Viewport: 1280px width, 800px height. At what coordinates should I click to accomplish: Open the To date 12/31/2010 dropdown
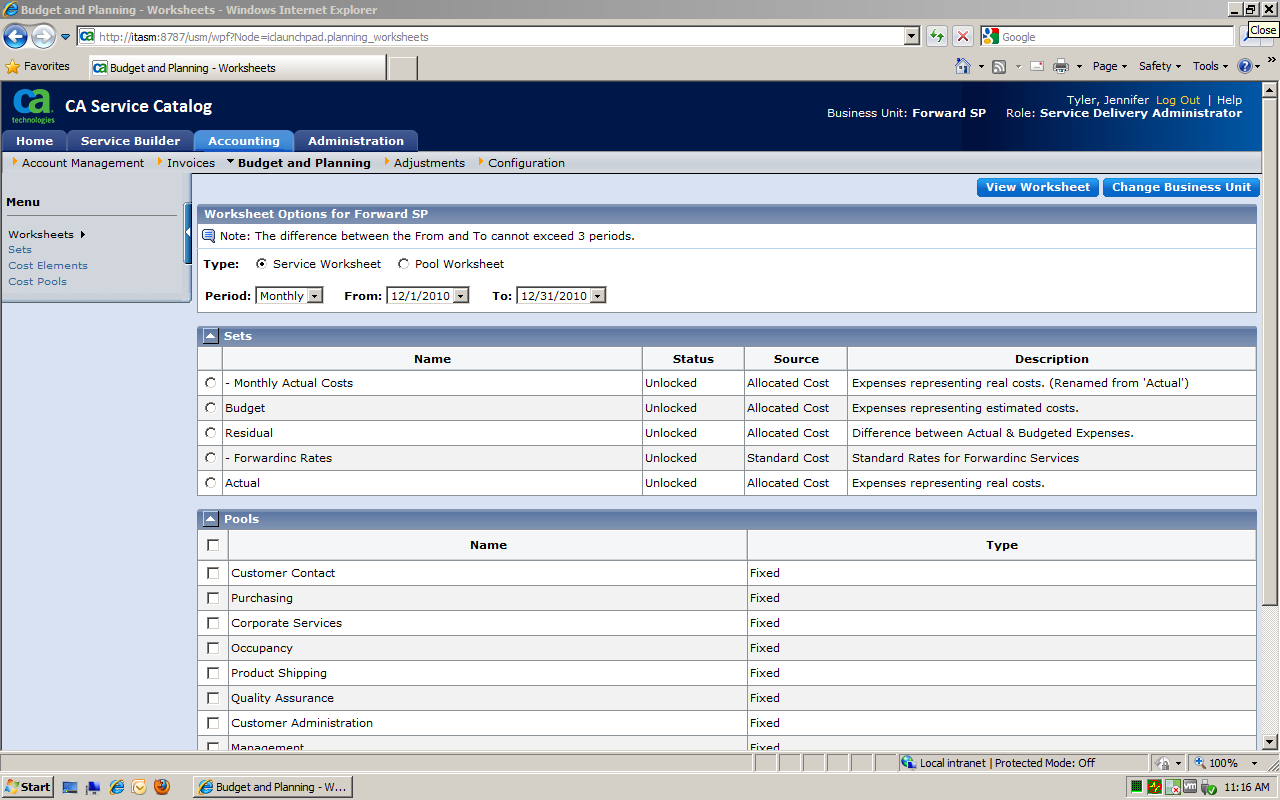click(562, 296)
